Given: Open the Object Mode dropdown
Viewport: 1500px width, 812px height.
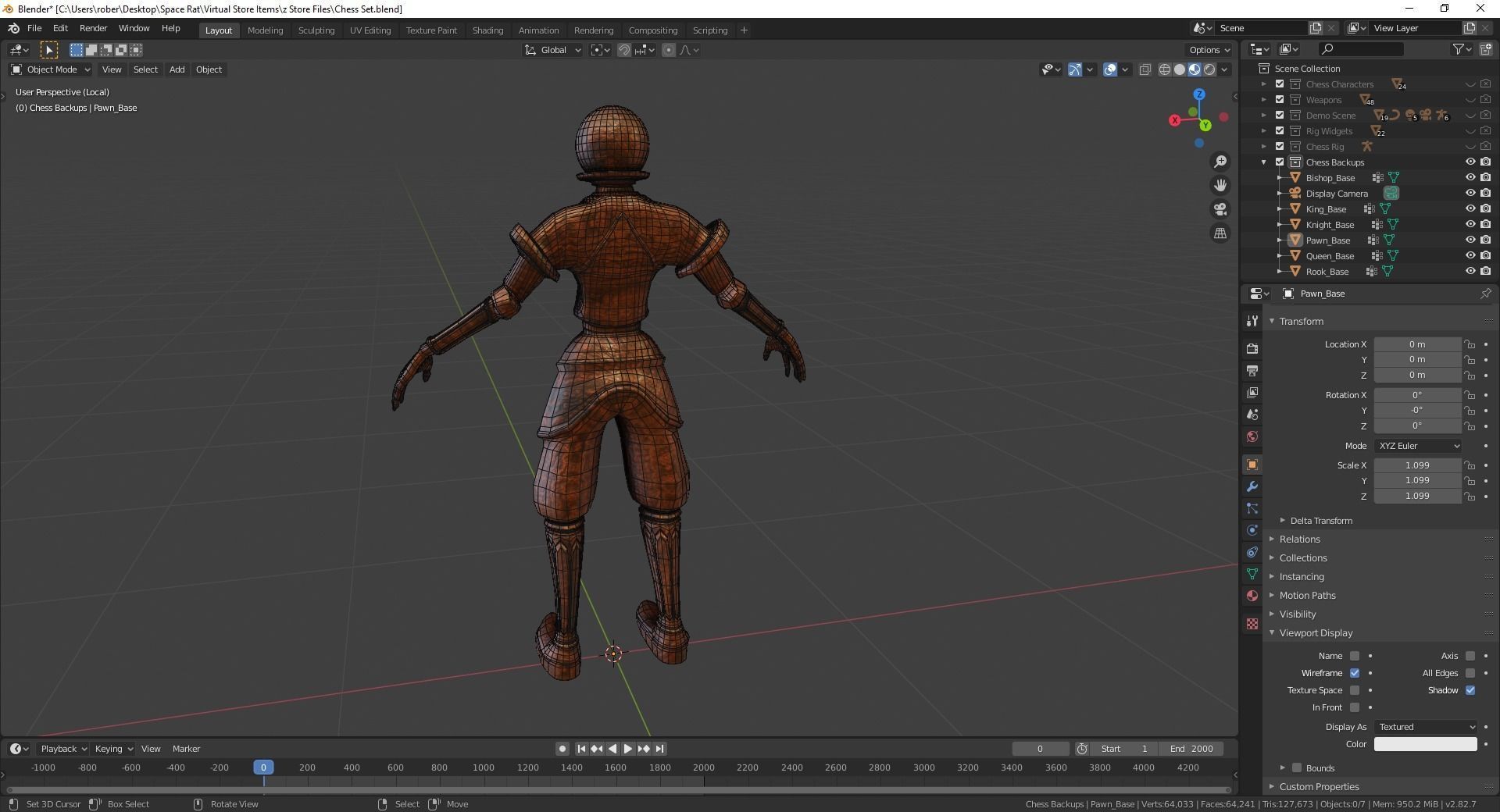Looking at the screenshot, I should coord(51,69).
